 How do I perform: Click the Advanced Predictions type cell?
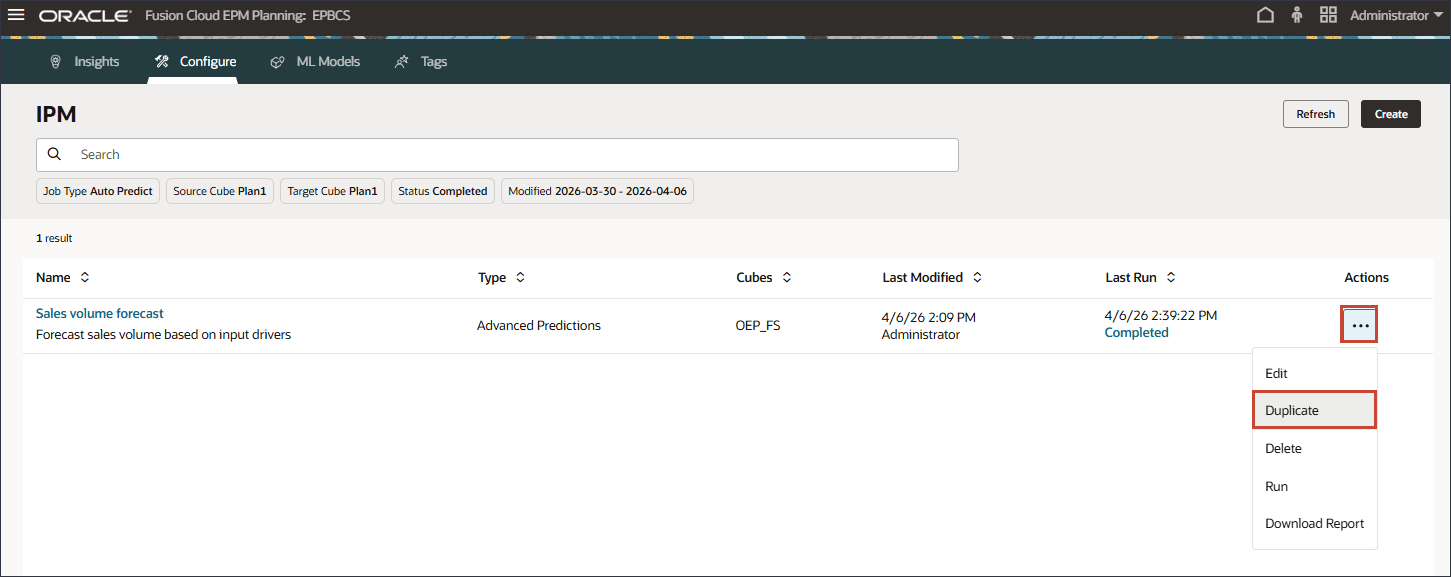pos(539,325)
